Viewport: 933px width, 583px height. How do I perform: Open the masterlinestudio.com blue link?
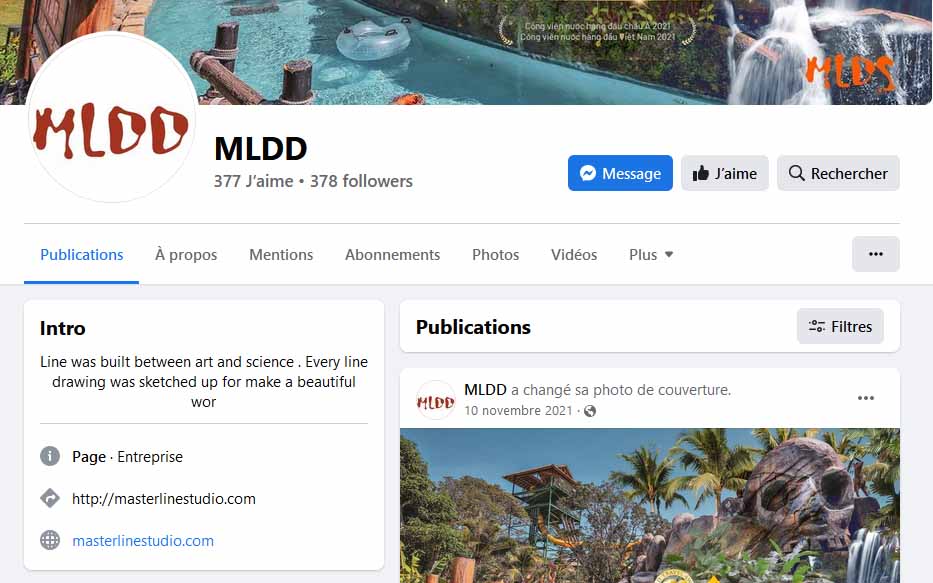(x=143, y=541)
